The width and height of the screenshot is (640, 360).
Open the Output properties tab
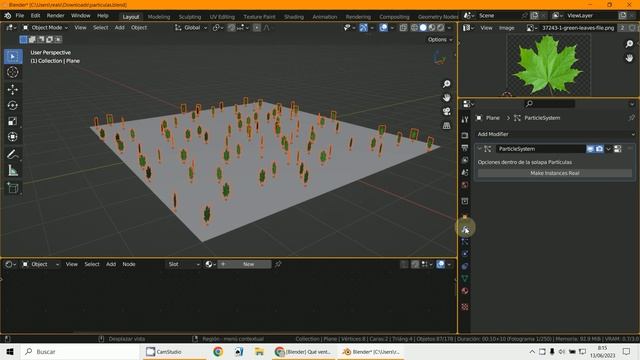(465, 148)
